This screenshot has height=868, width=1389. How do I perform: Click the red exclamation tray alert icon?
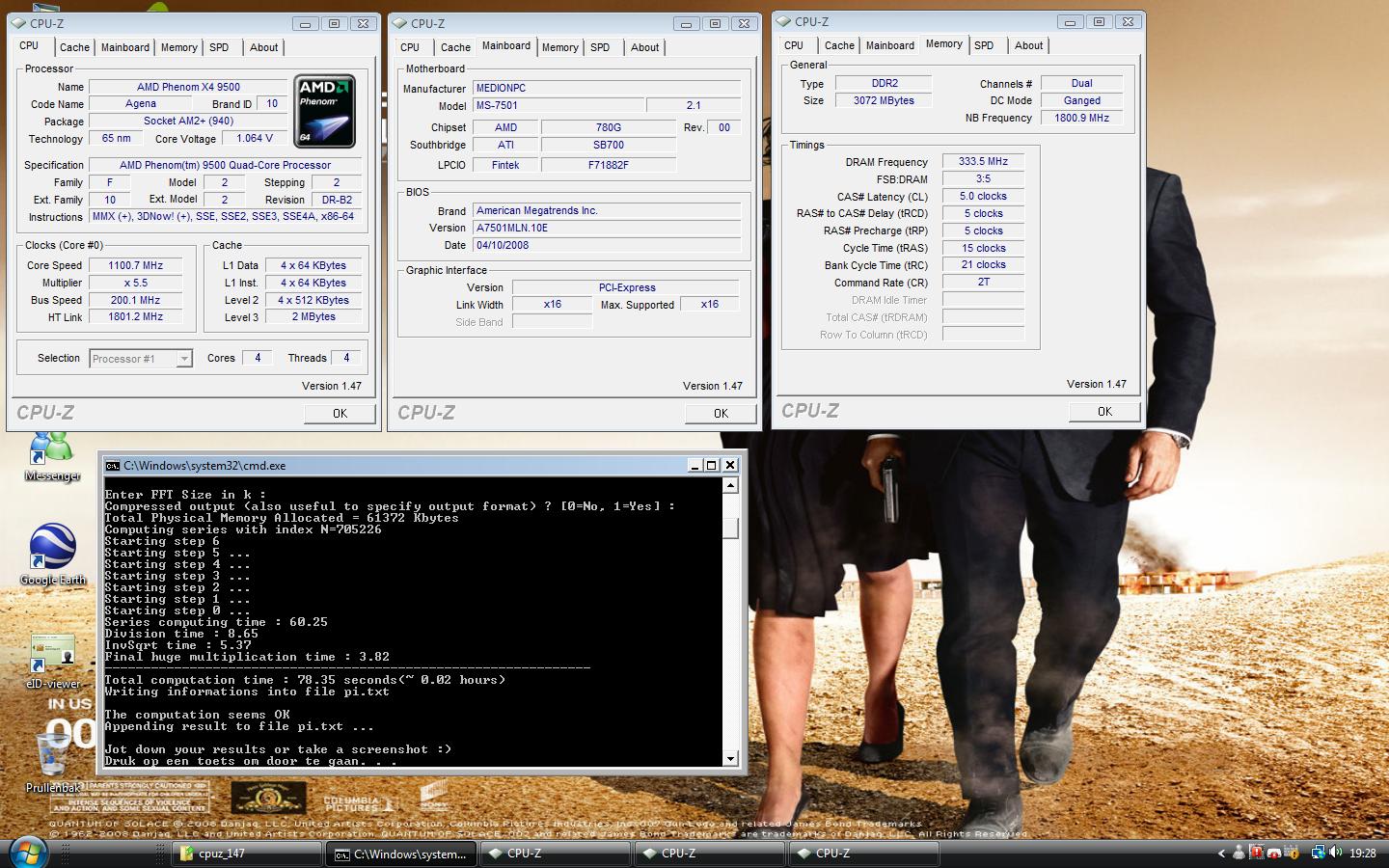tap(1257, 853)
